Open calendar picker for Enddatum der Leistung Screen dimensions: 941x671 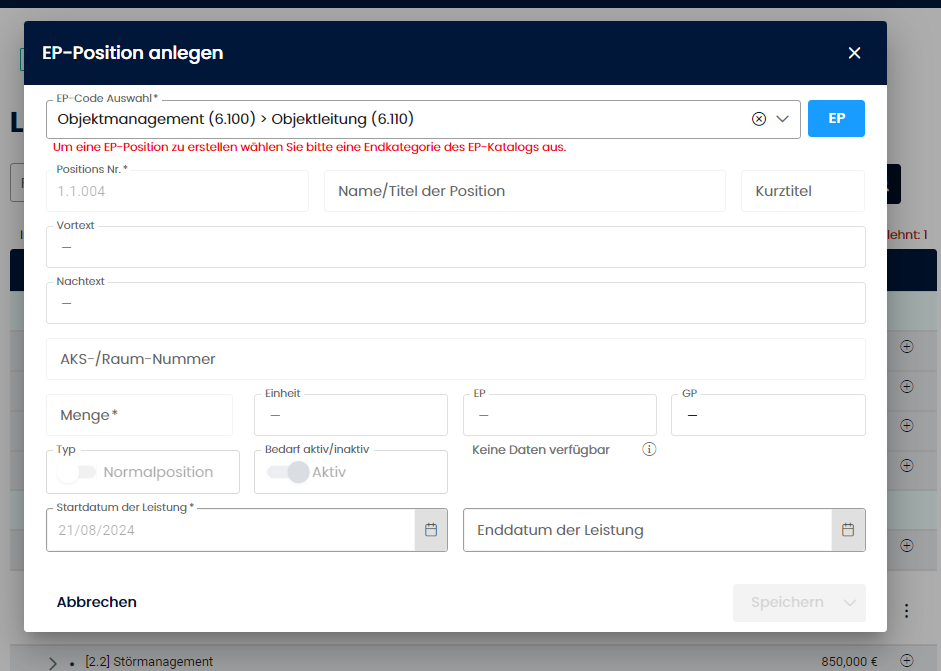click(848, 530)
